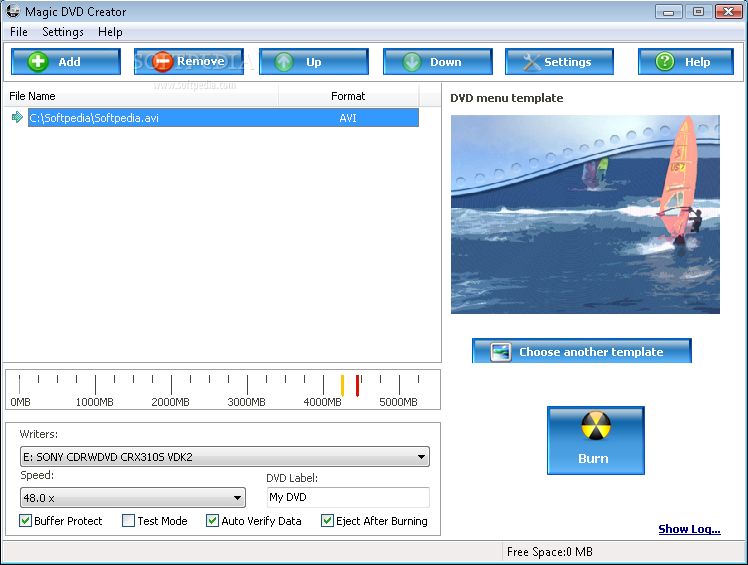Click the green Down arrow icon

coord(411,62)
